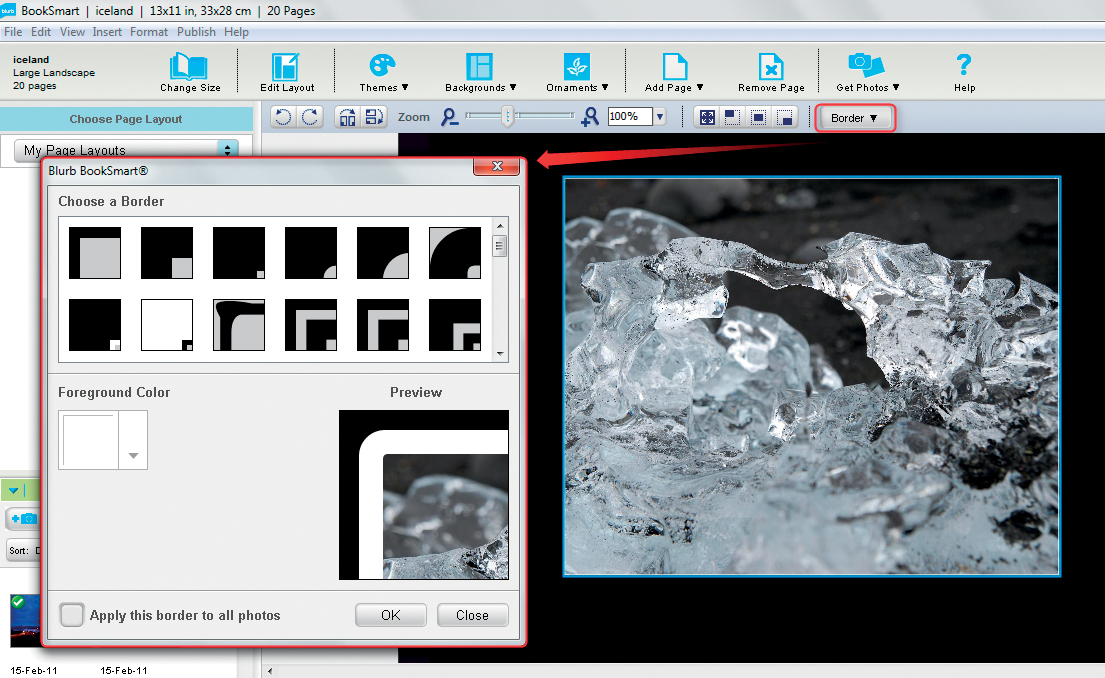Rotate photo counterclockwise with left rotate icon
Screen dimensions: 1105x678
(x=283, y=117)
